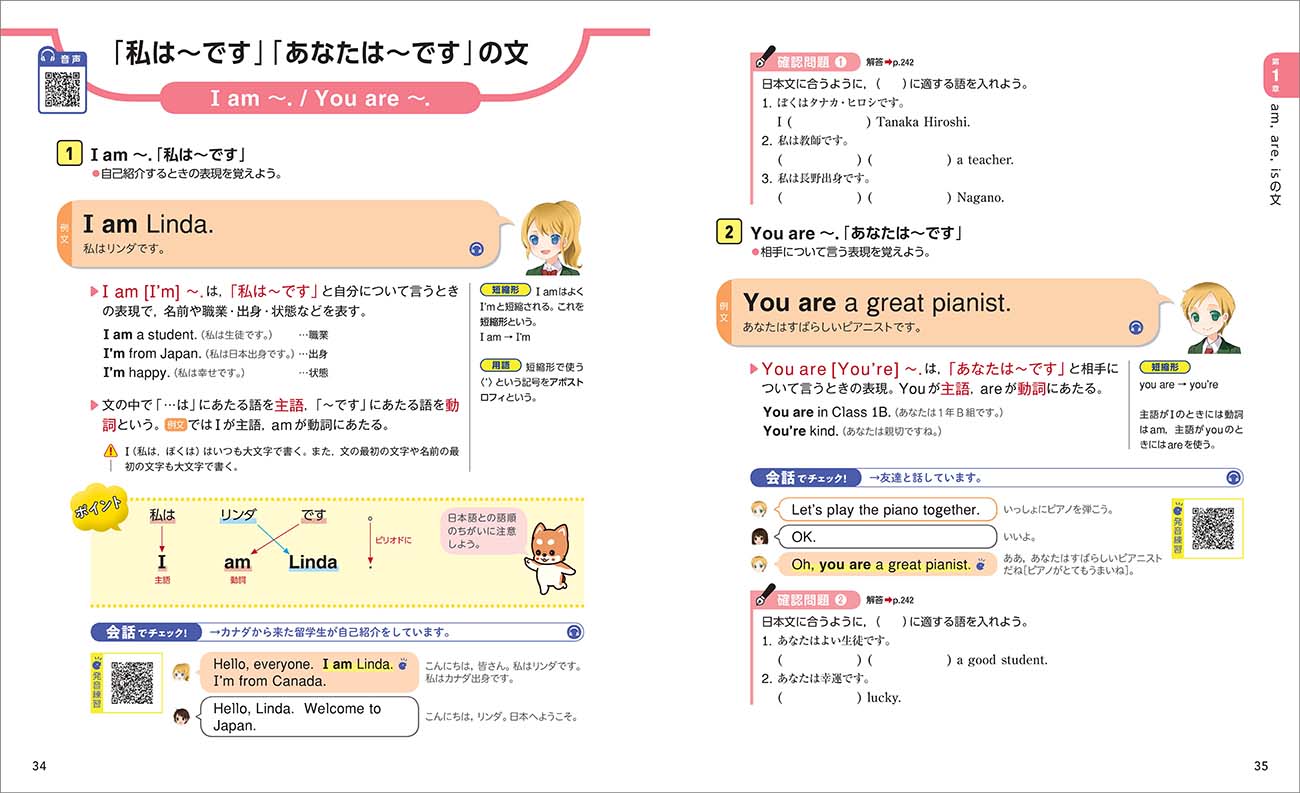The image size is (1300, 793).
Task: Open the 発音練習 QR code beside the piano dialogue
Action: coord(1212,526)
